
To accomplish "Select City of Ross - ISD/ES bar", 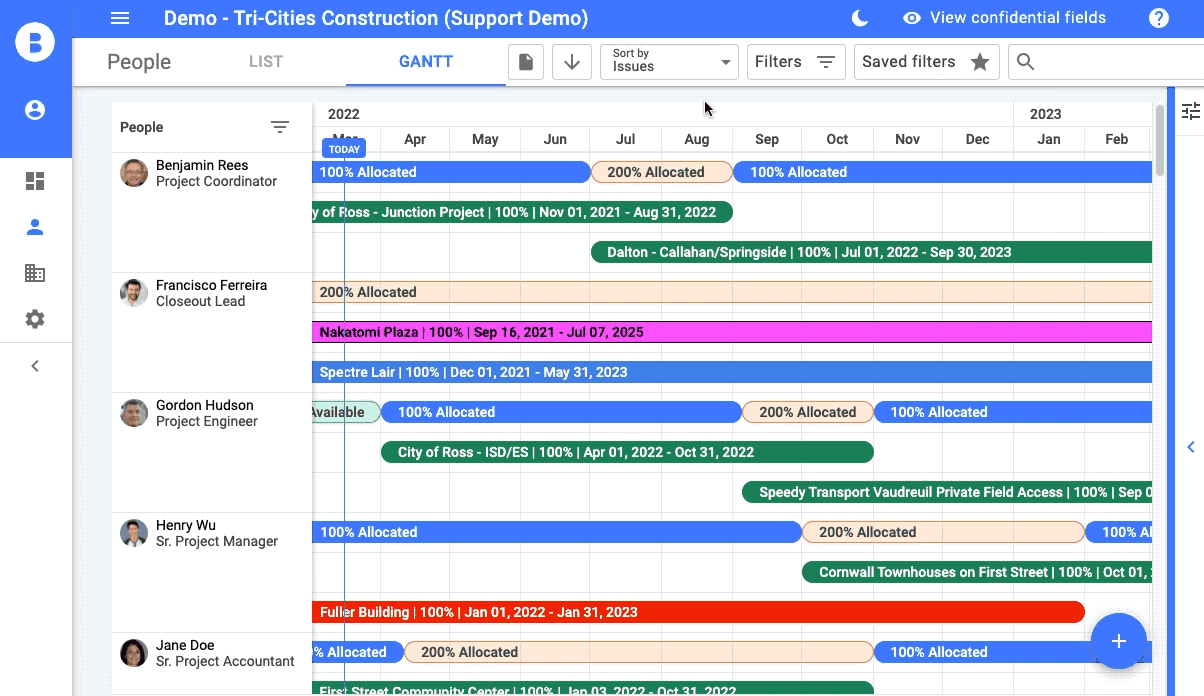I will 627,452.
